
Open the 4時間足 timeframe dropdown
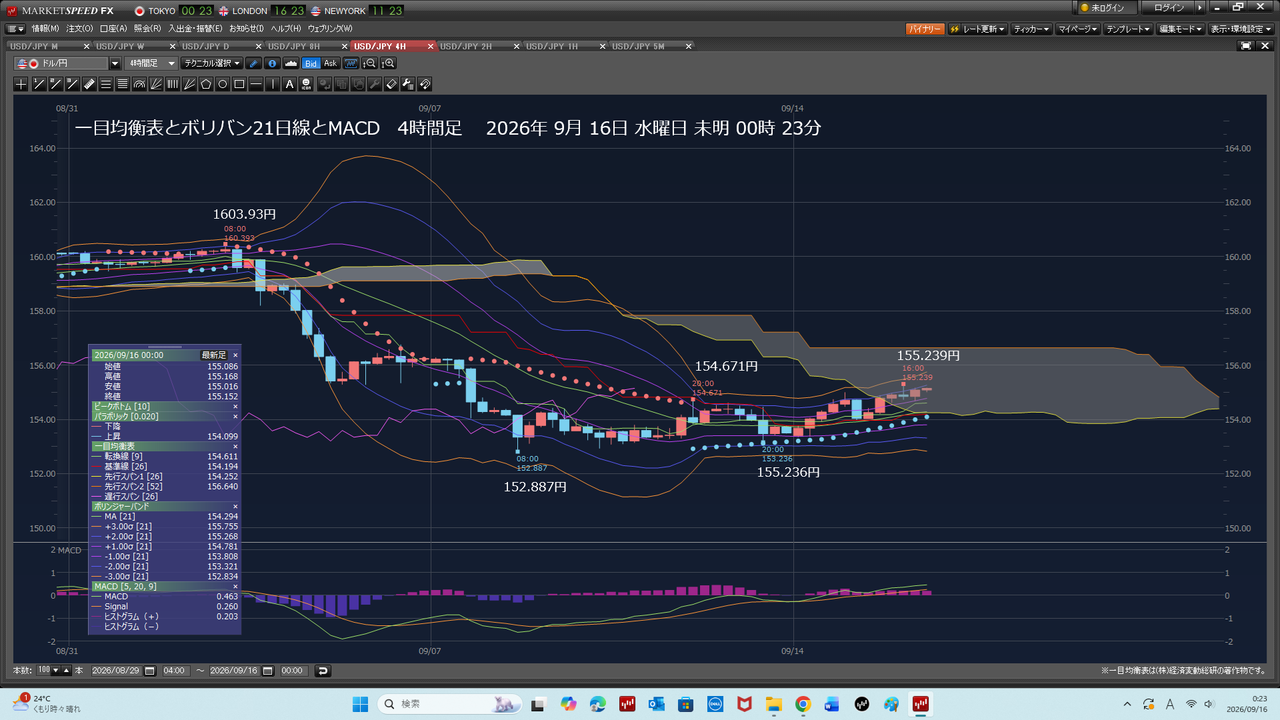click(151, 63)
